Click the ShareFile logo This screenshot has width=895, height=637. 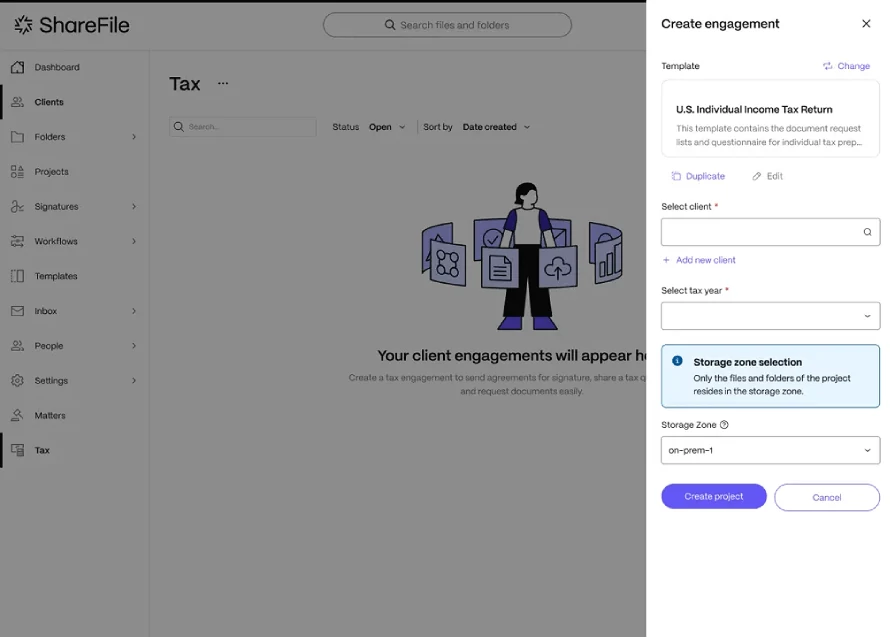click(x=72, y=25)
